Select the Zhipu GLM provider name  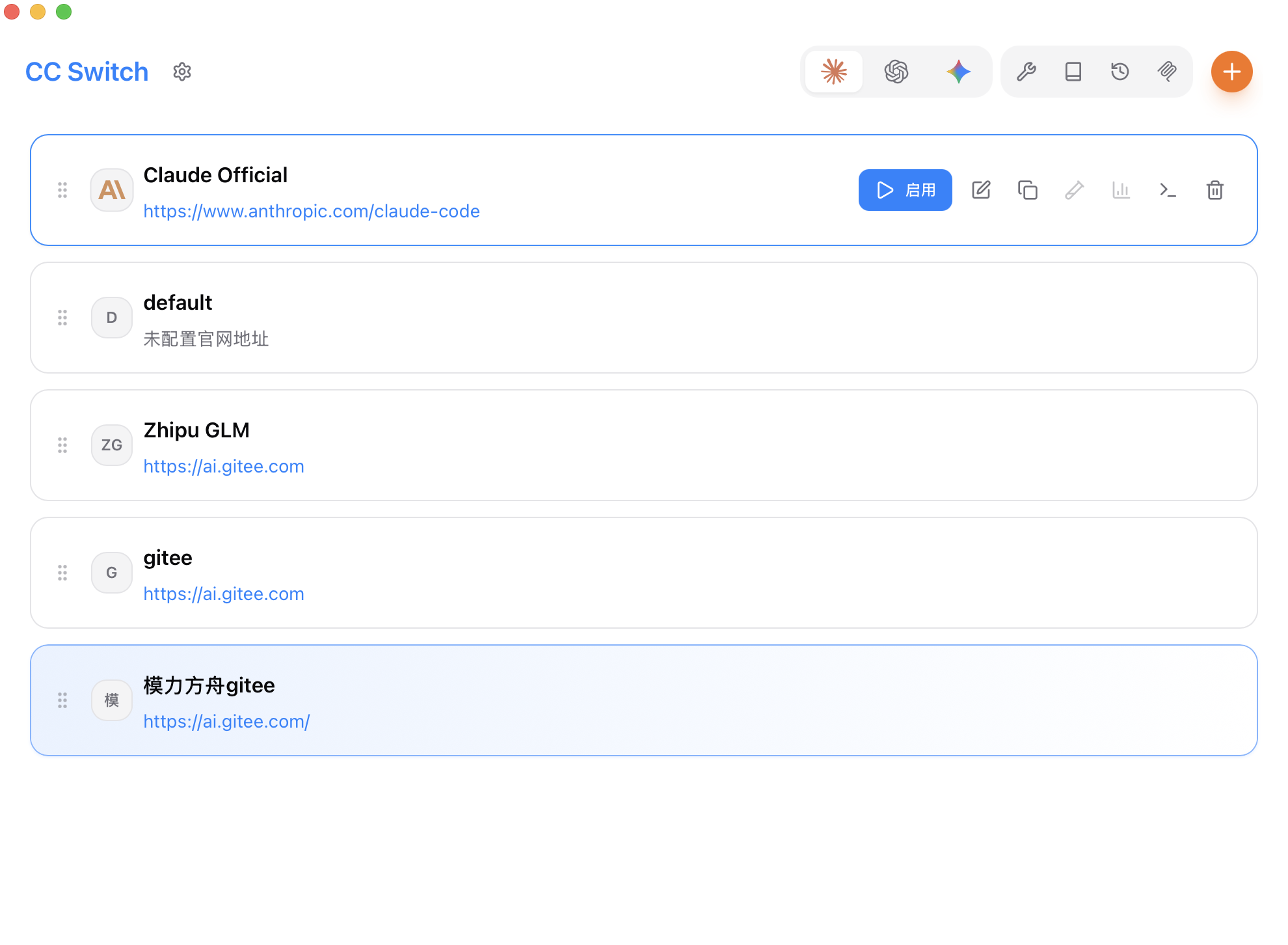pyautogui.click(x=196, y=430)
